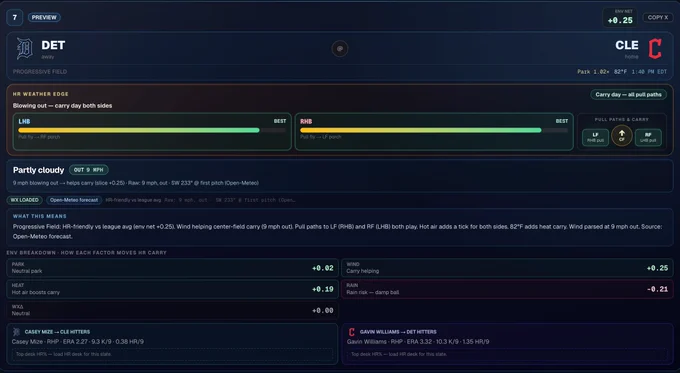Click the CASEY MIZE → CLE HITTERS header

coord(57,332)
